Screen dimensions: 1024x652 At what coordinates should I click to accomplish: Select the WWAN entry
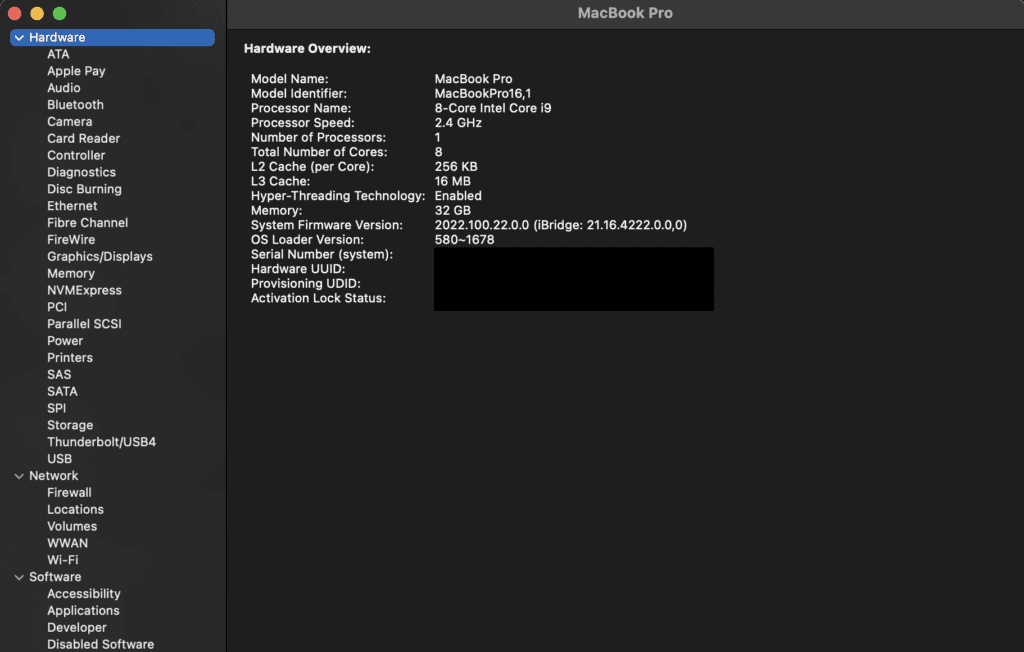coord(67,544)
